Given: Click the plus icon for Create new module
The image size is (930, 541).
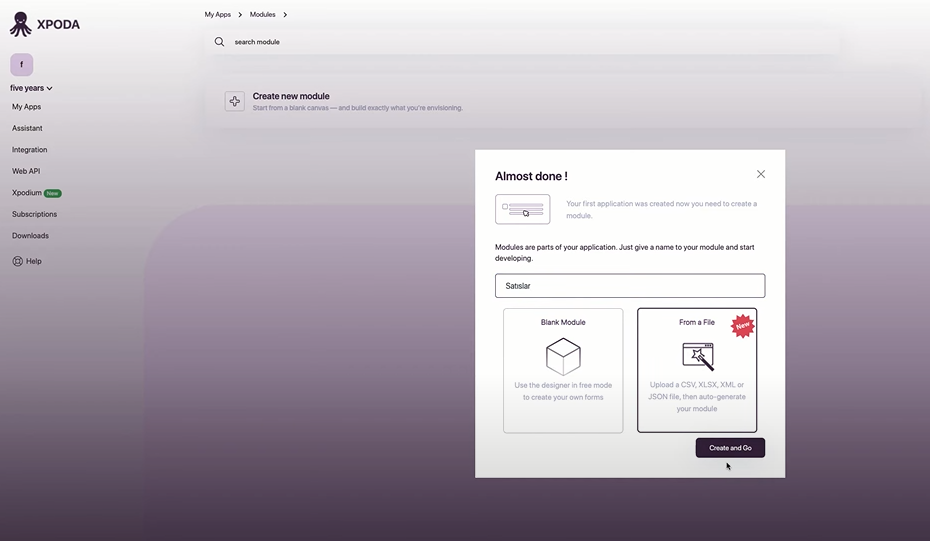Looking at the screenshot, I should coord(235,101).
